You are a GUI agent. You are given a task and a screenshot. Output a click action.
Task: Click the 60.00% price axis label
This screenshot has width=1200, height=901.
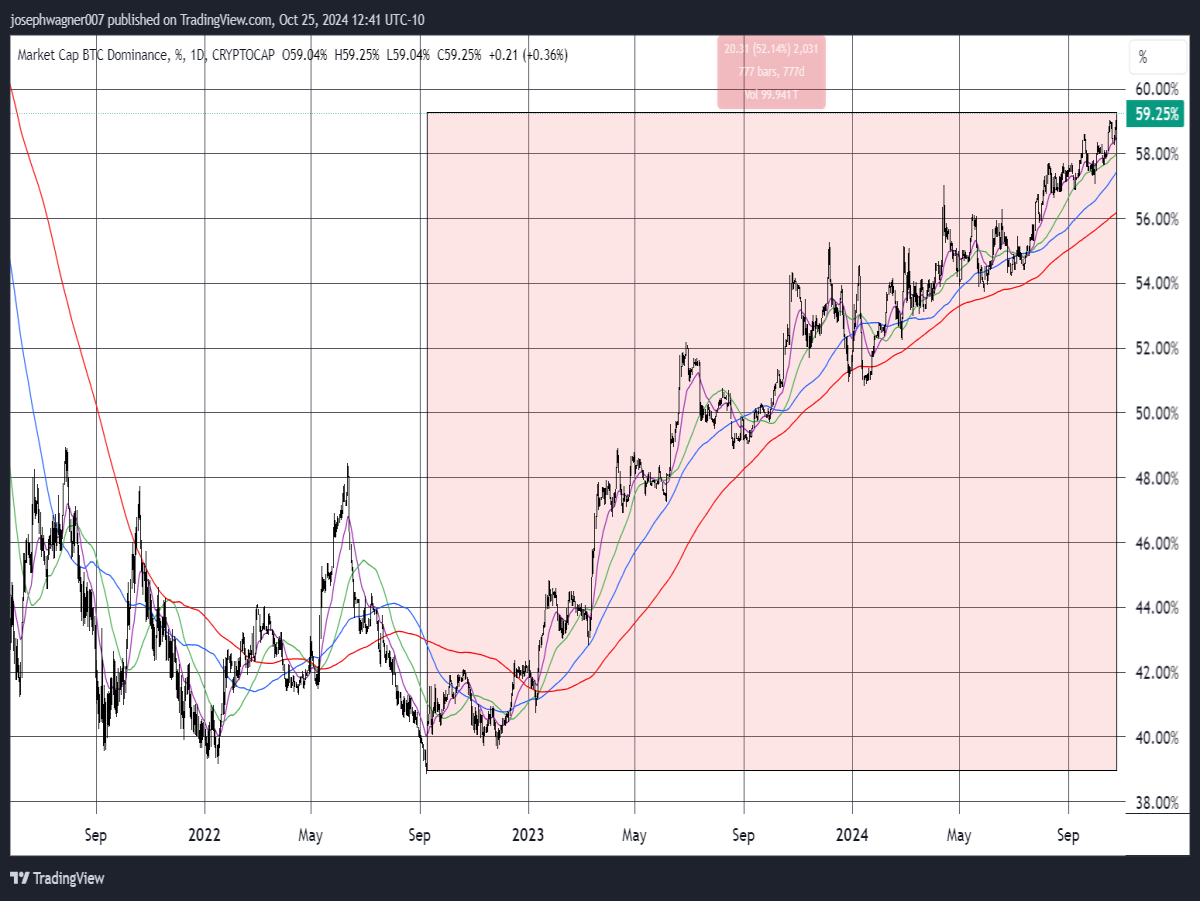(1157, 89)
